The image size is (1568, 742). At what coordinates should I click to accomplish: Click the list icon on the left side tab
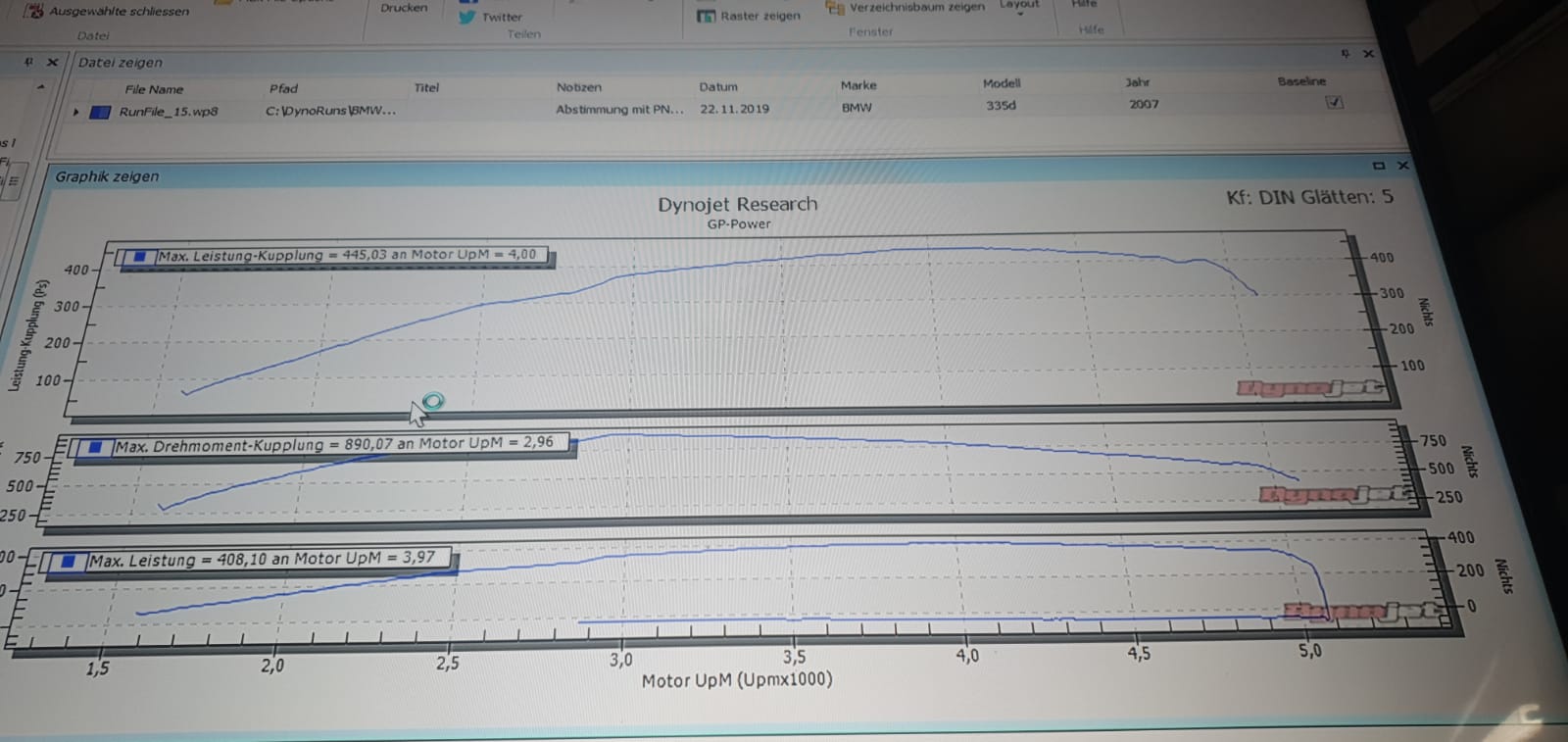(13, 180)
